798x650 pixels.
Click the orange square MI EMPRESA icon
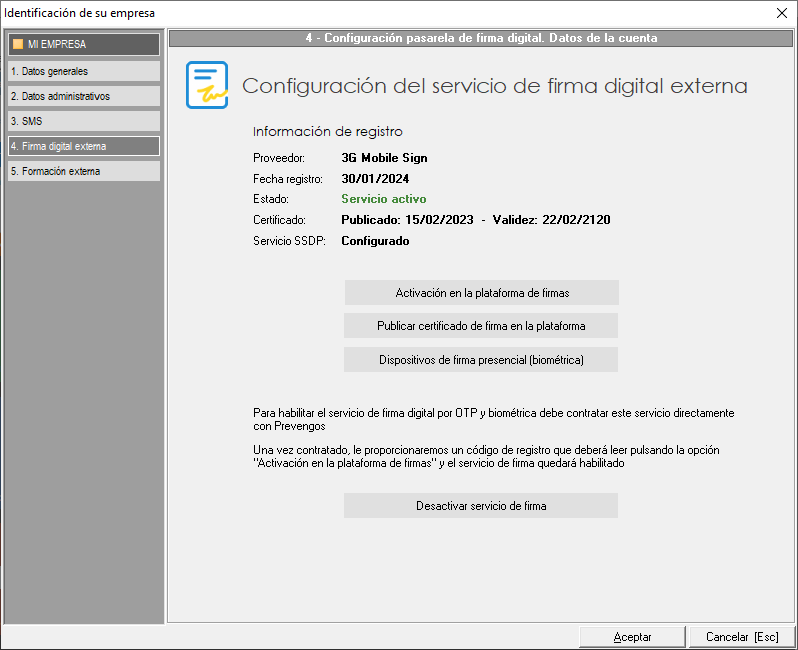[x=18, y=44]
